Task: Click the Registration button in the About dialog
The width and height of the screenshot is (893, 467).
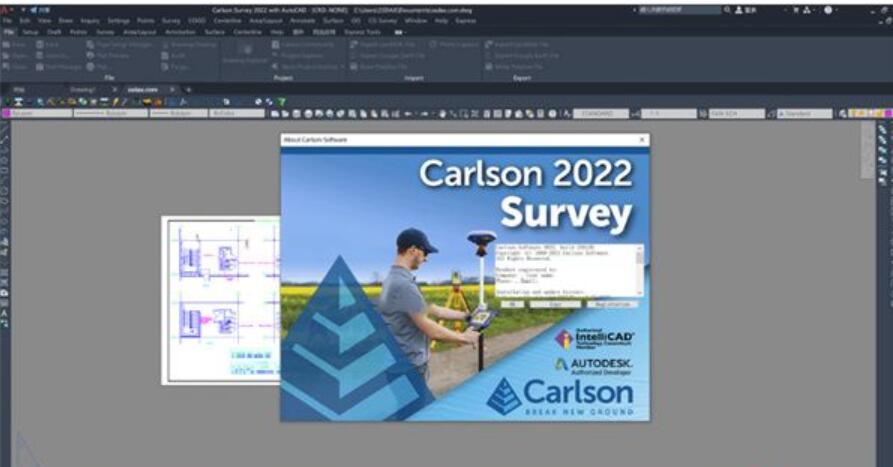Action: click(x=613, y=305)
